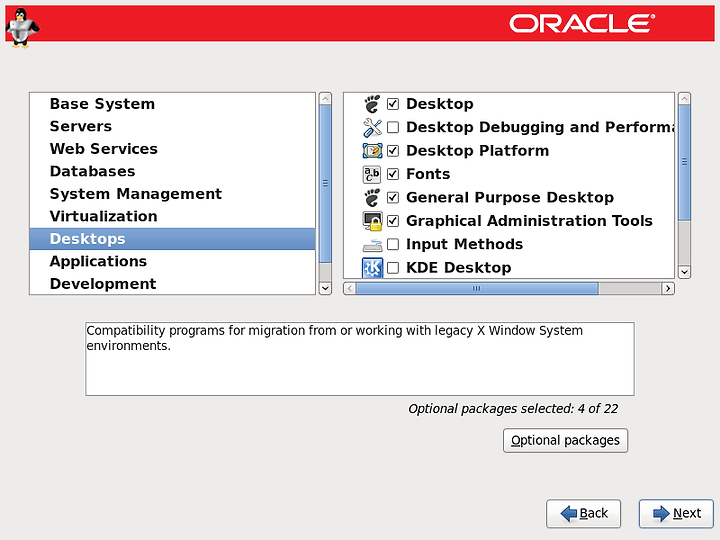Select the Web Services category
The image size is (720, 540).
172,149
